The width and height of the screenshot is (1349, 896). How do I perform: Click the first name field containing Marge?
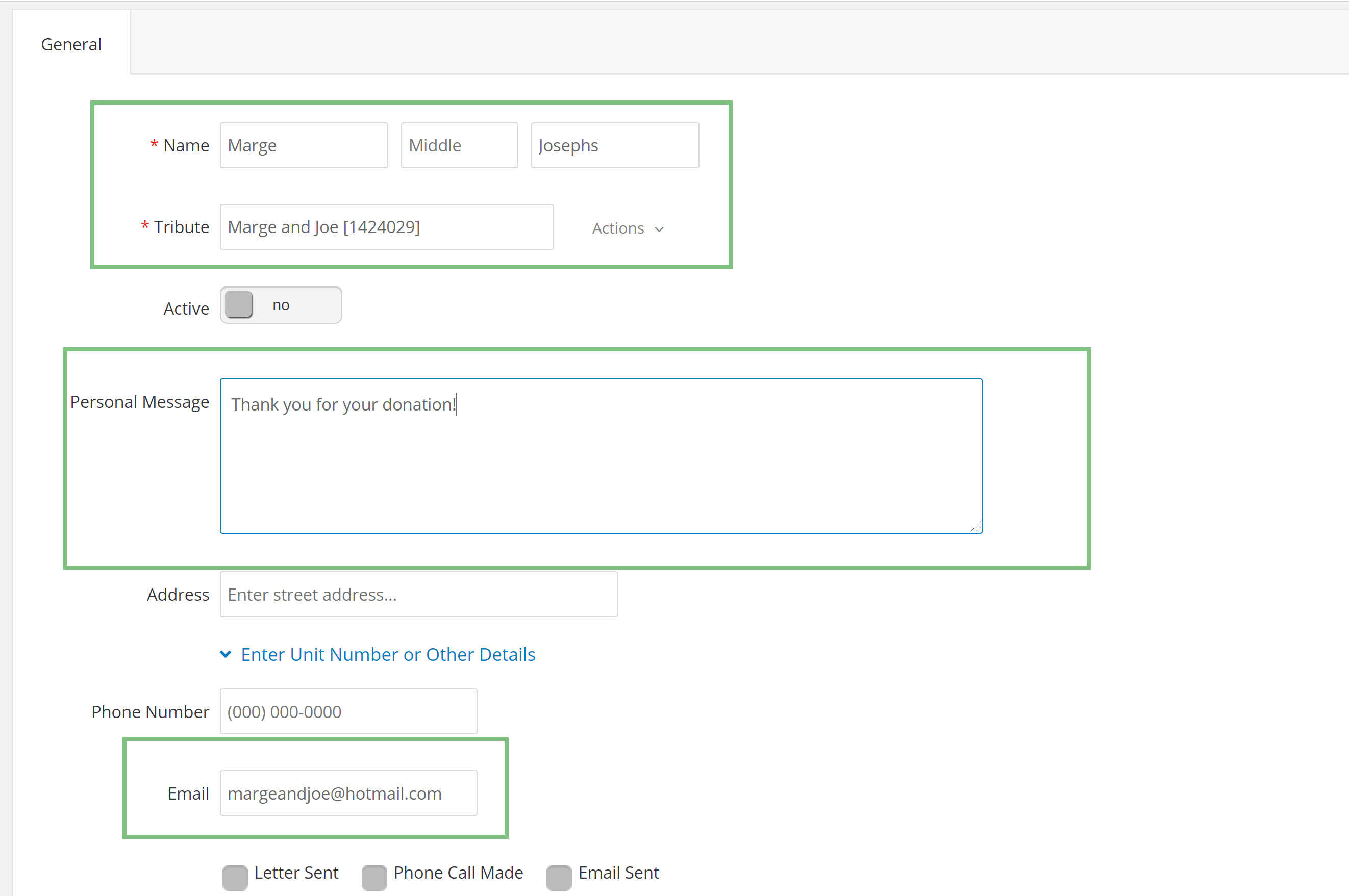click(x=304, y=145)
